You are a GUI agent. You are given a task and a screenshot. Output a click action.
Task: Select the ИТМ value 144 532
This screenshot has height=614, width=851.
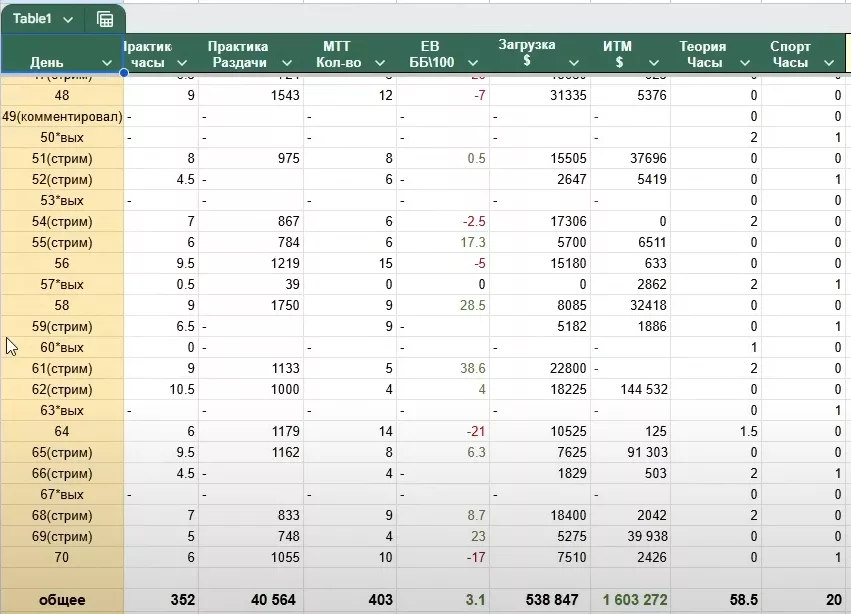coord(644,389)
